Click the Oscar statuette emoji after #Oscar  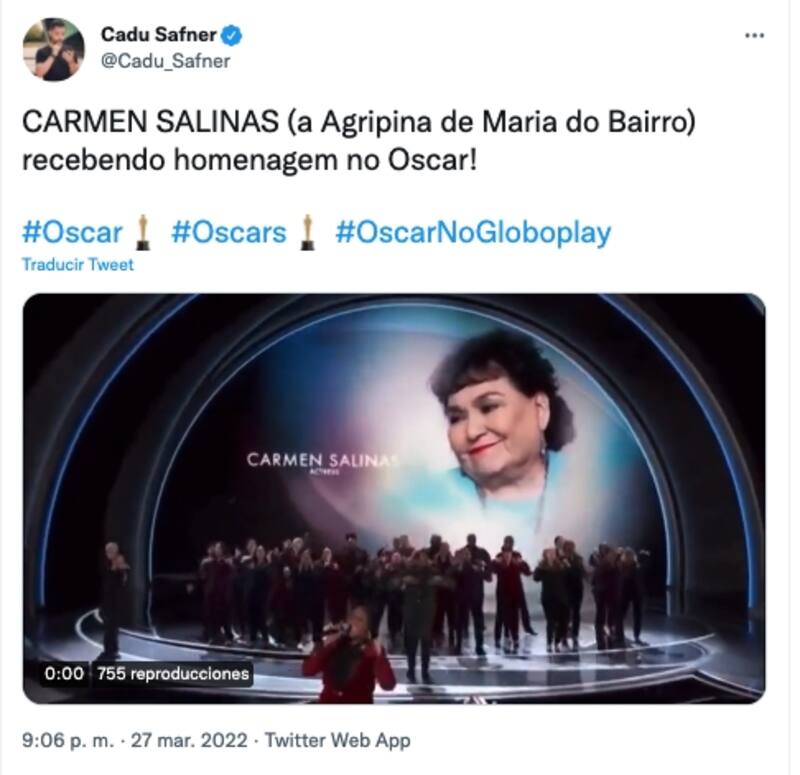(143, 232)
